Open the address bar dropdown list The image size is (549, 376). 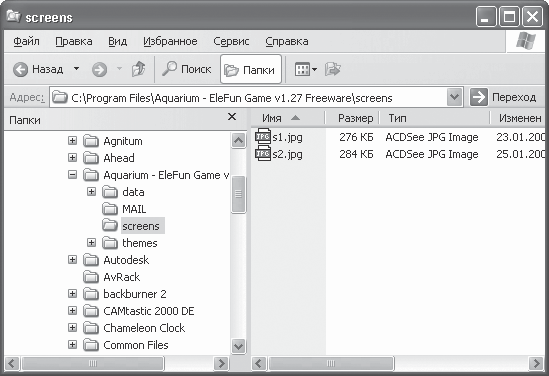(454, 97)
